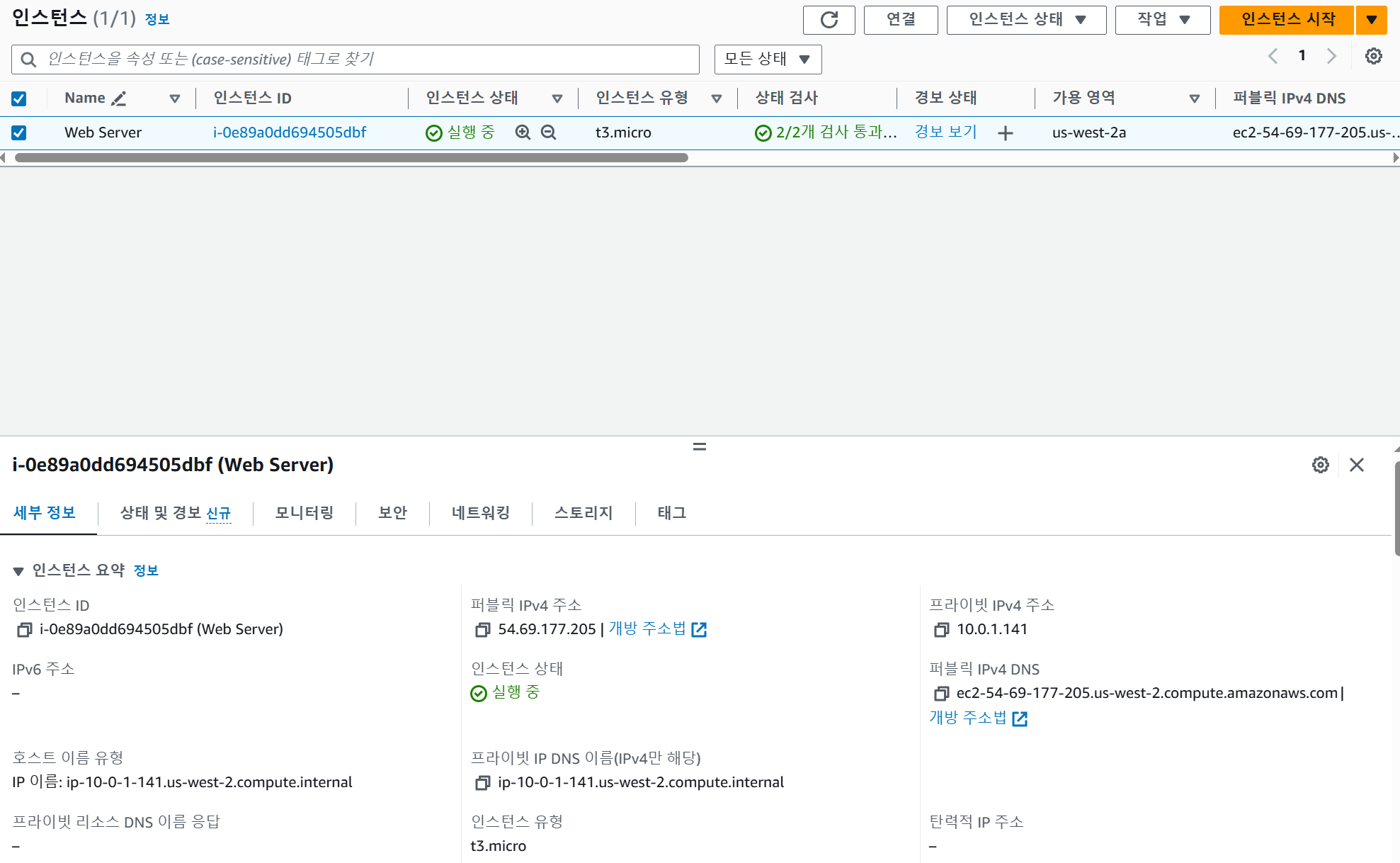Copy private IPv4 address 10.0.1.141
The height and width of the screenshot is (863, 1400).
coord(941,630)
